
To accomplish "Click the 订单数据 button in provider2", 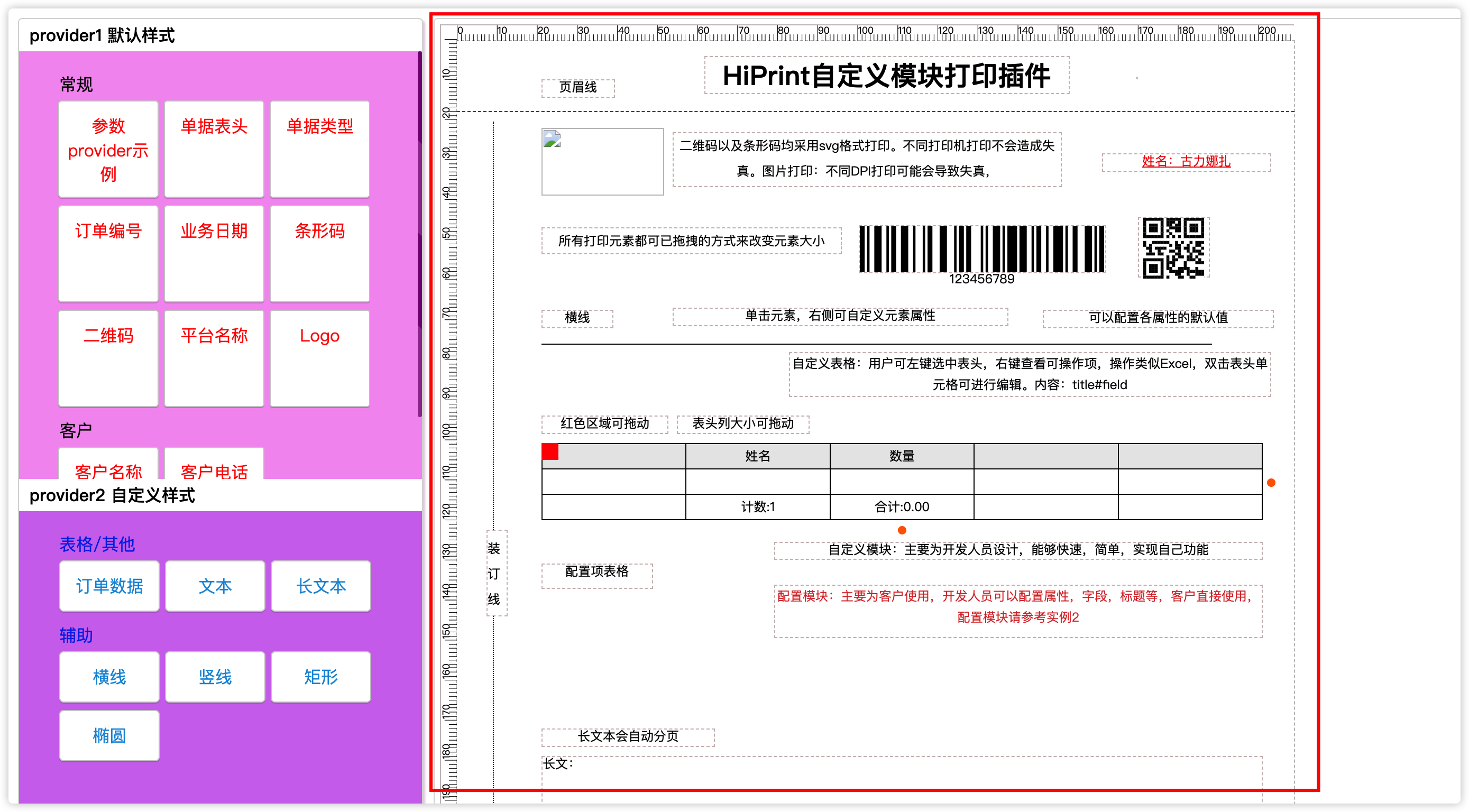I will coord(109,586).
